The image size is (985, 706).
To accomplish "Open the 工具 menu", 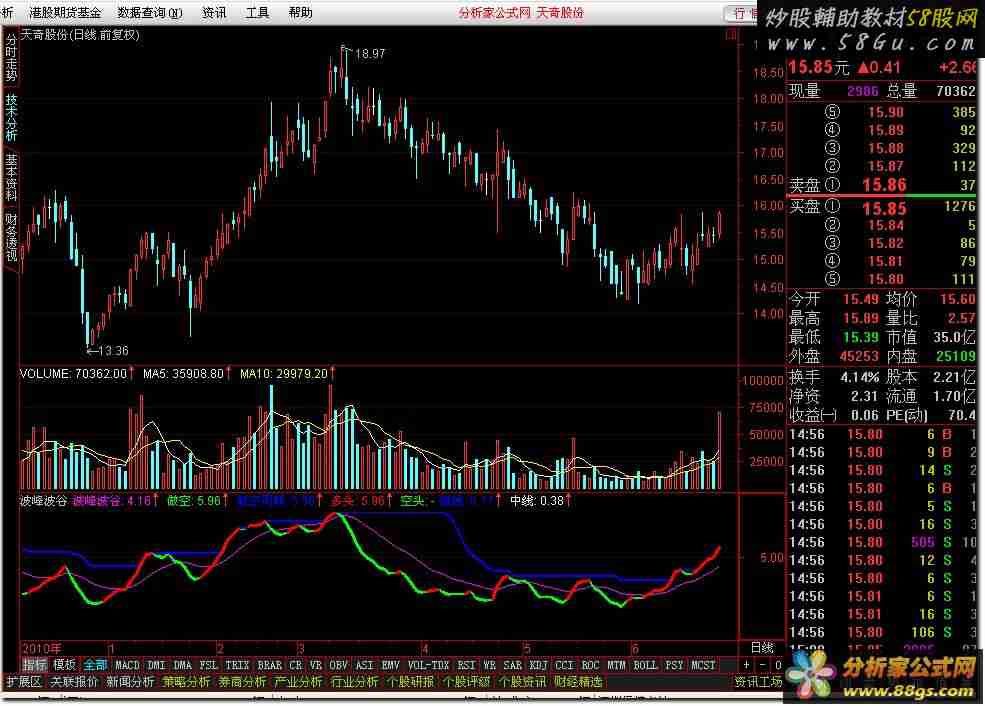I will [x=258, y=13].
